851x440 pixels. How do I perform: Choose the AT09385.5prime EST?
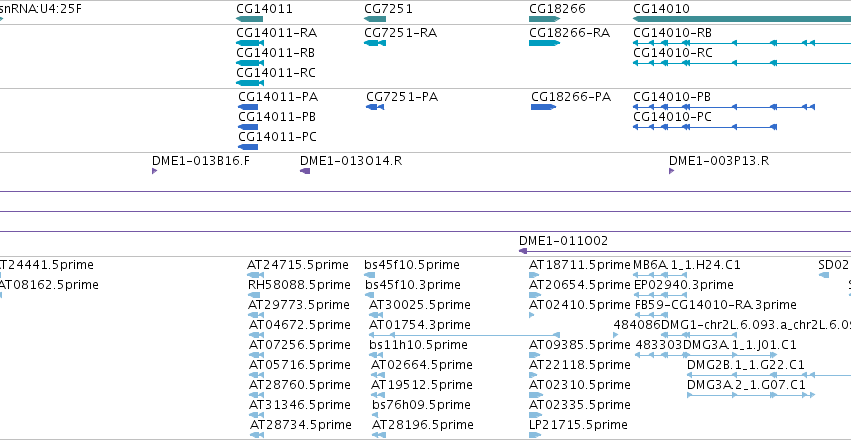click(580, 345)
